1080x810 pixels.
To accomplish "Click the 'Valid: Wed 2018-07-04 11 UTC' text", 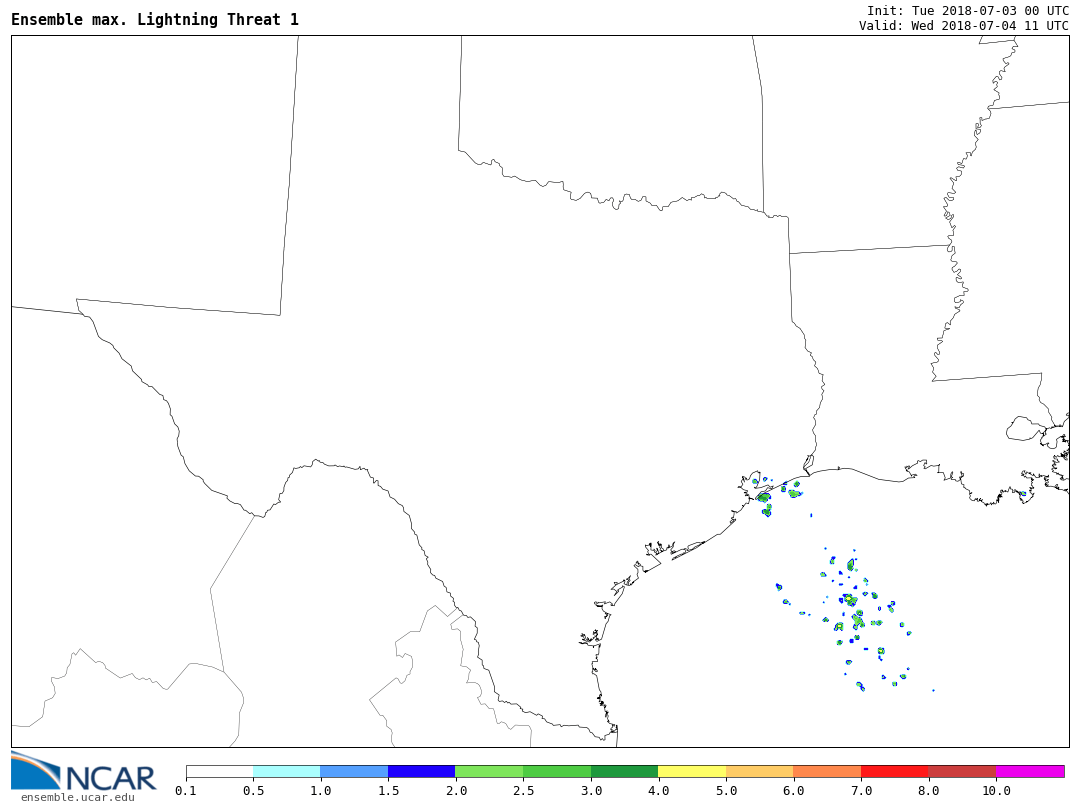I will click(964, 25).
